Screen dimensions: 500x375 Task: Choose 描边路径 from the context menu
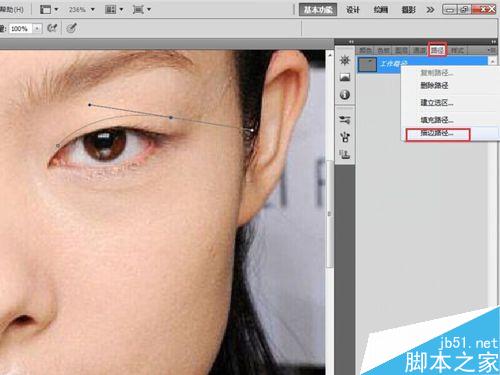tap(438, 134)
